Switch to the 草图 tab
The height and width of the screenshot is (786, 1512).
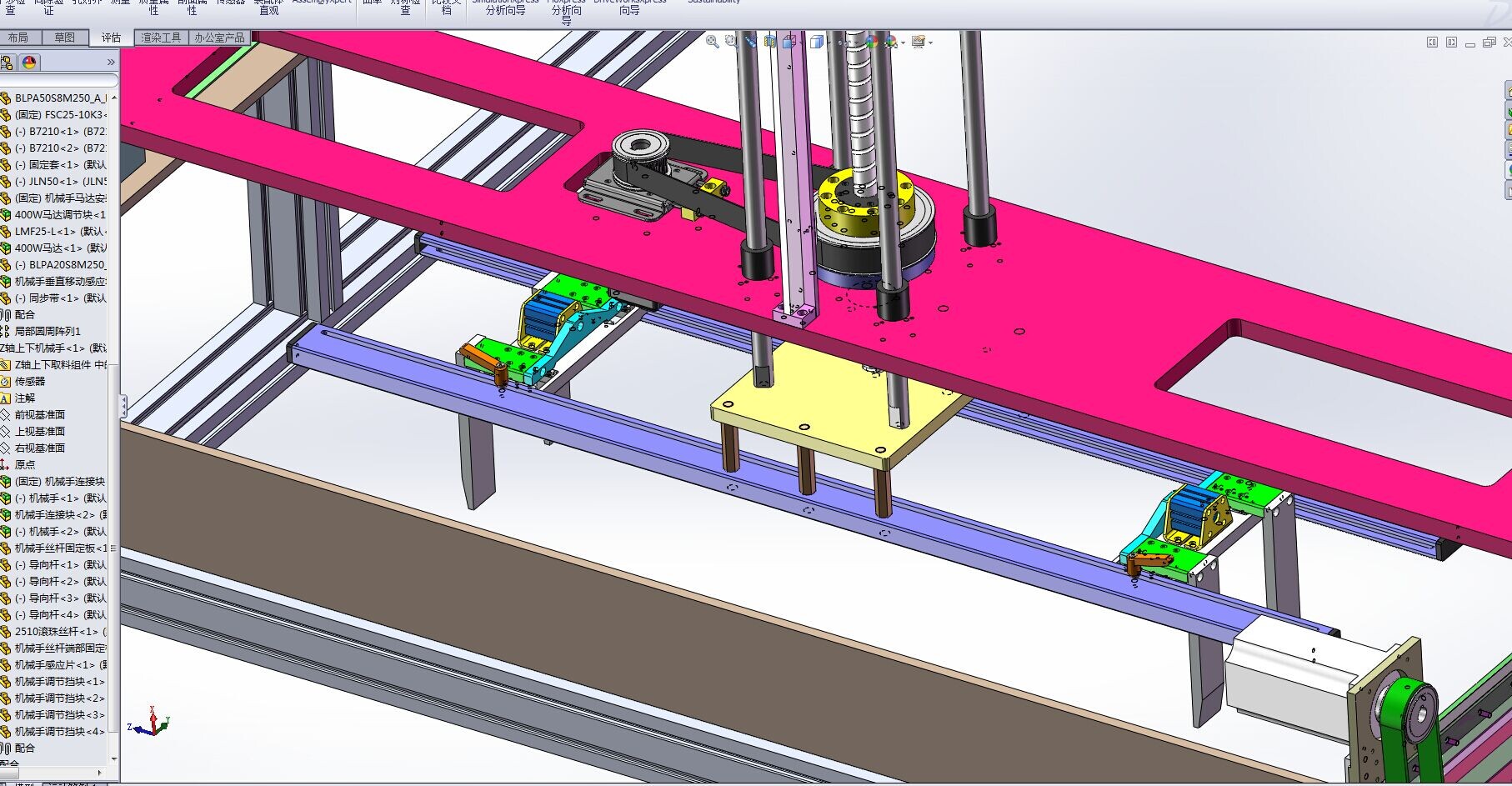coord(64,38)
